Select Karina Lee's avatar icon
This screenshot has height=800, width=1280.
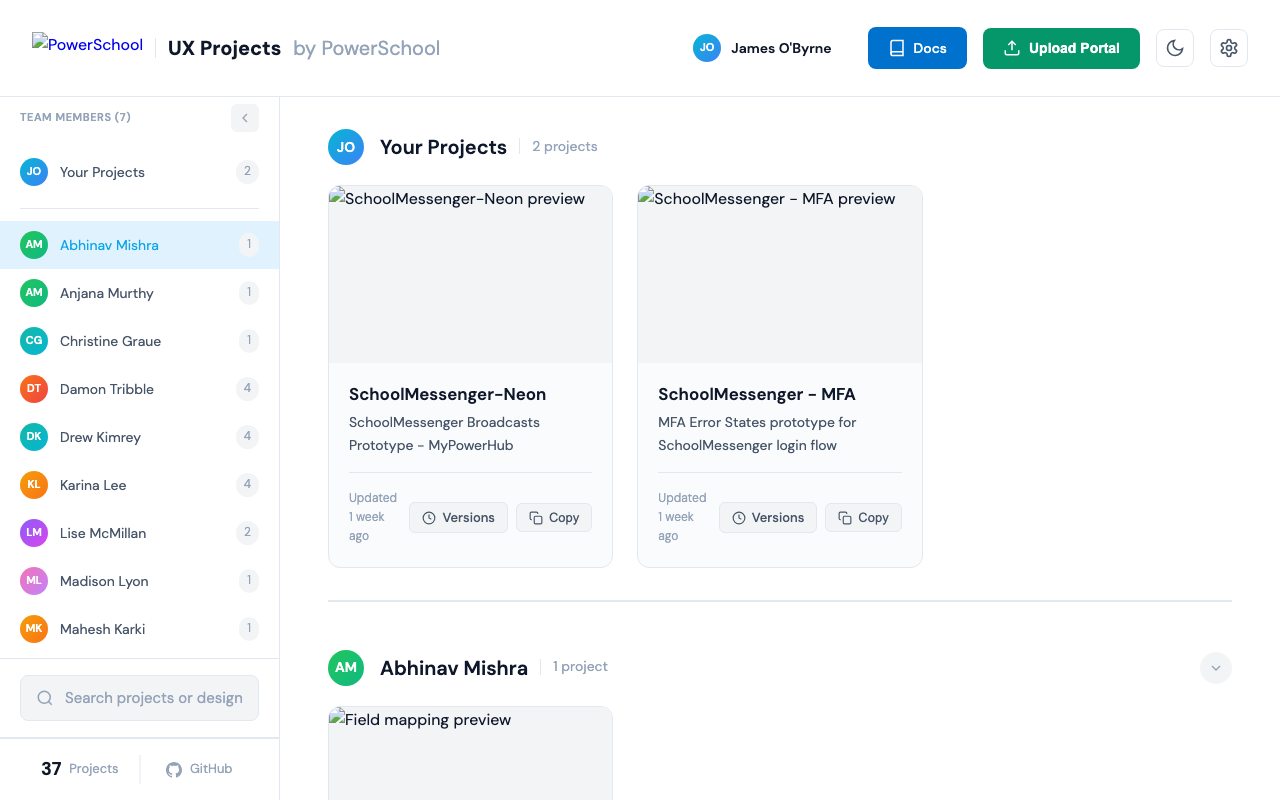(33, 484)
